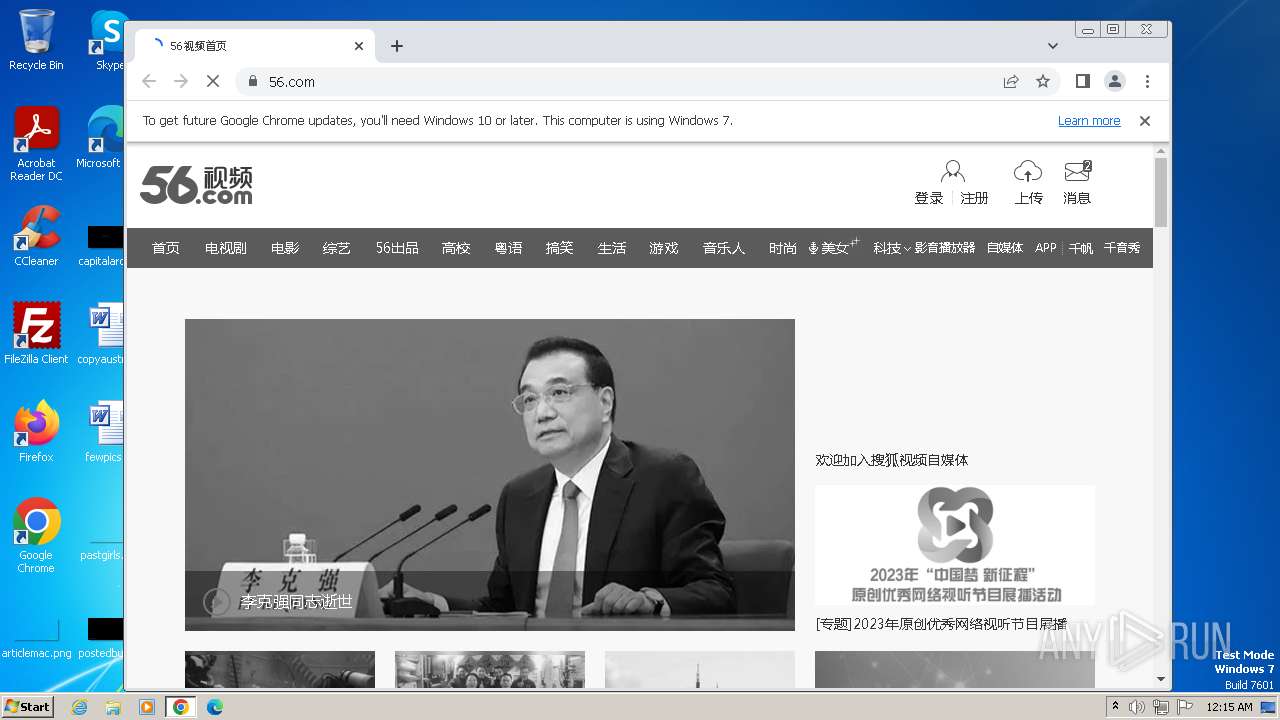Click Internet Explorer taskbar icon
This screenshot has height=720, width=1280.
click(80, 707)
